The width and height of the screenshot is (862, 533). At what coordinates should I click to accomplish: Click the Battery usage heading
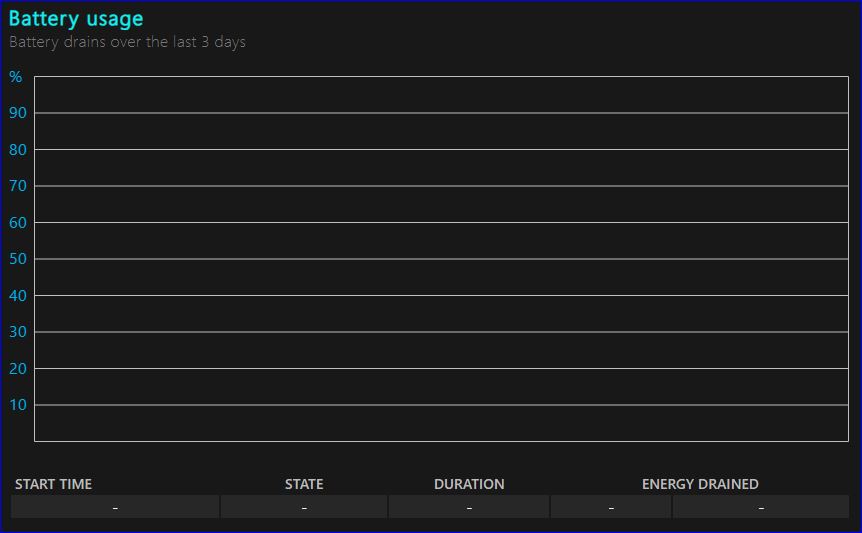pyautogui.click(x=76, y=19)
